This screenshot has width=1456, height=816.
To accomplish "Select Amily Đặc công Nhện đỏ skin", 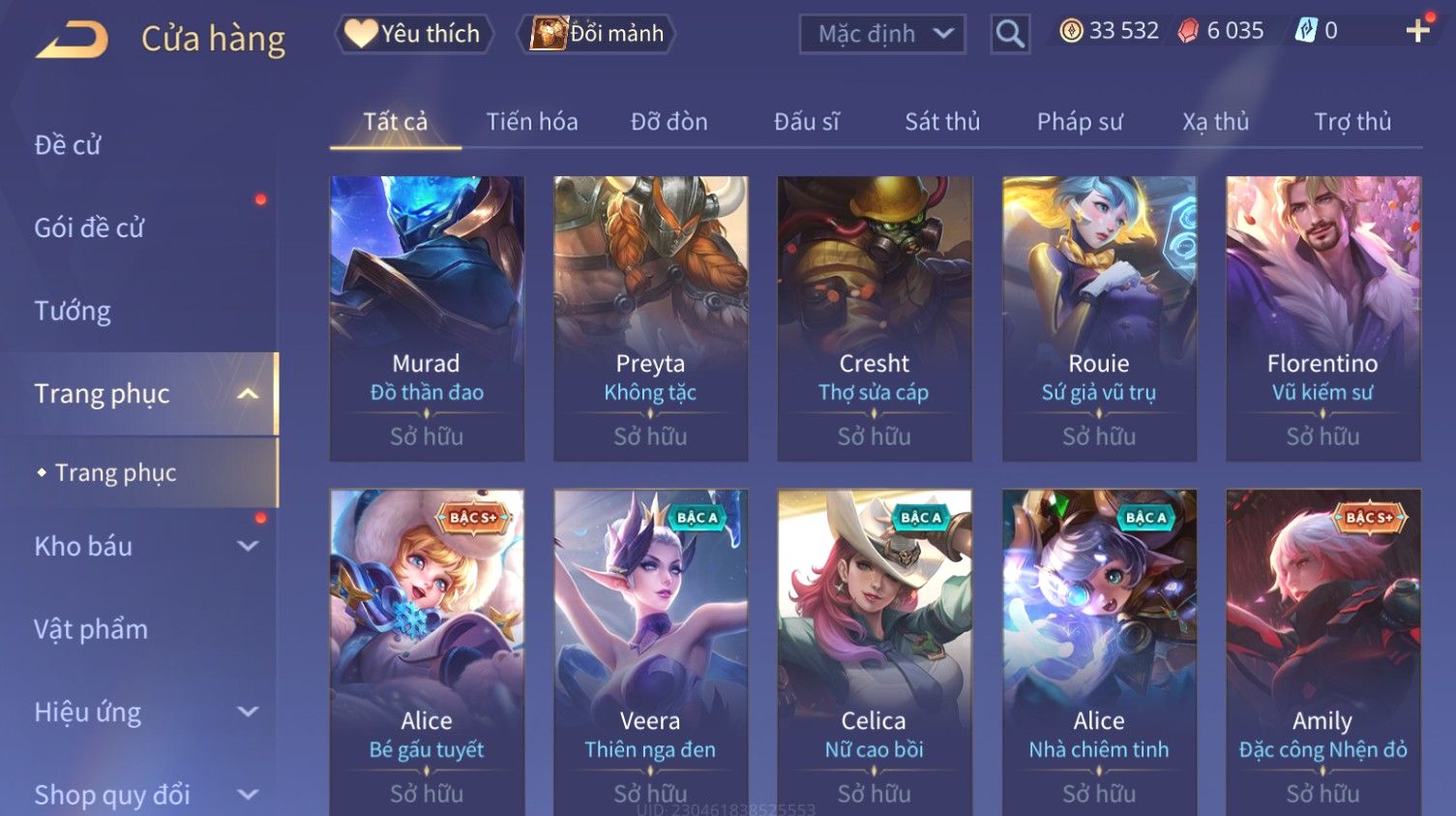I will click(1322, 652).
